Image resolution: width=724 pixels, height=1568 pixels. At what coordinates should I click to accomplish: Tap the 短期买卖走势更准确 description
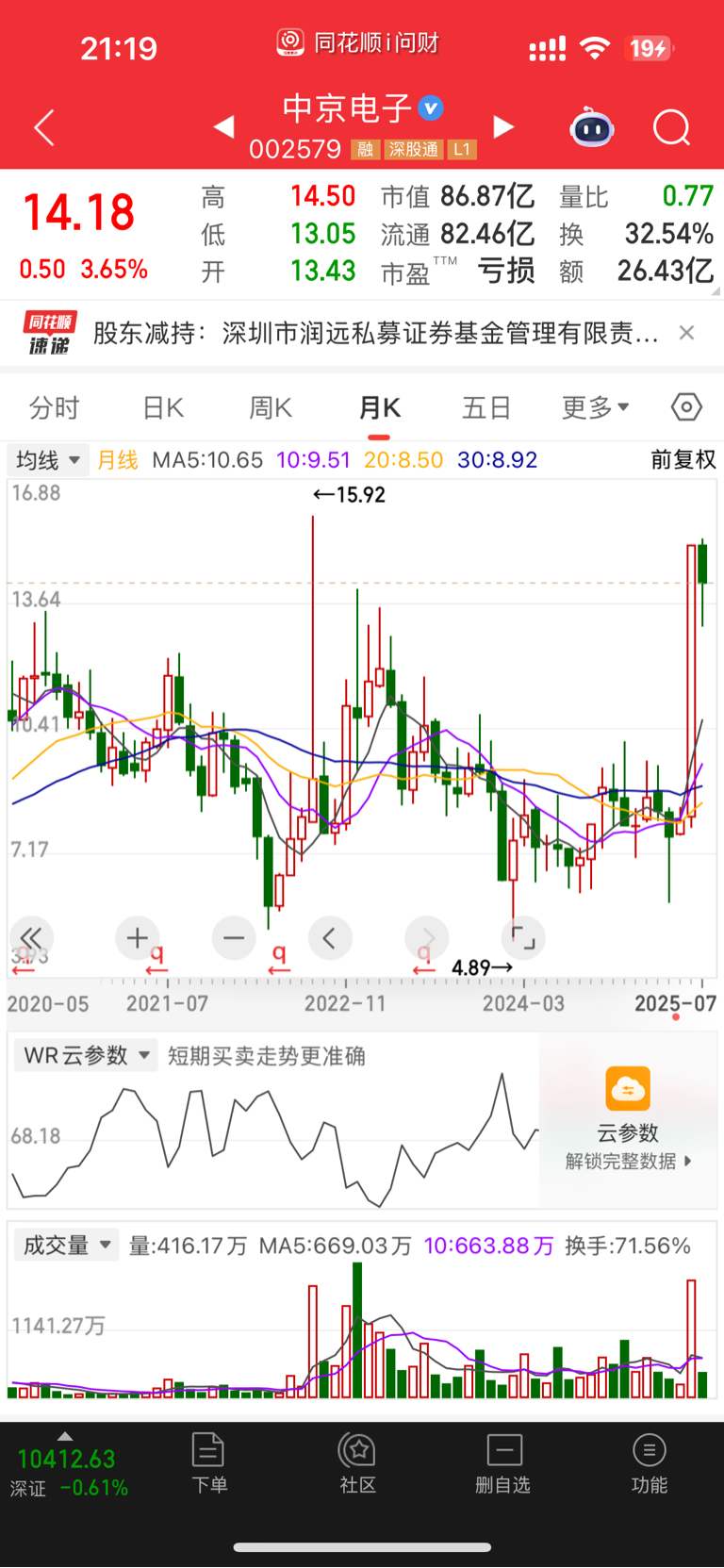(x=267, y=1056)
